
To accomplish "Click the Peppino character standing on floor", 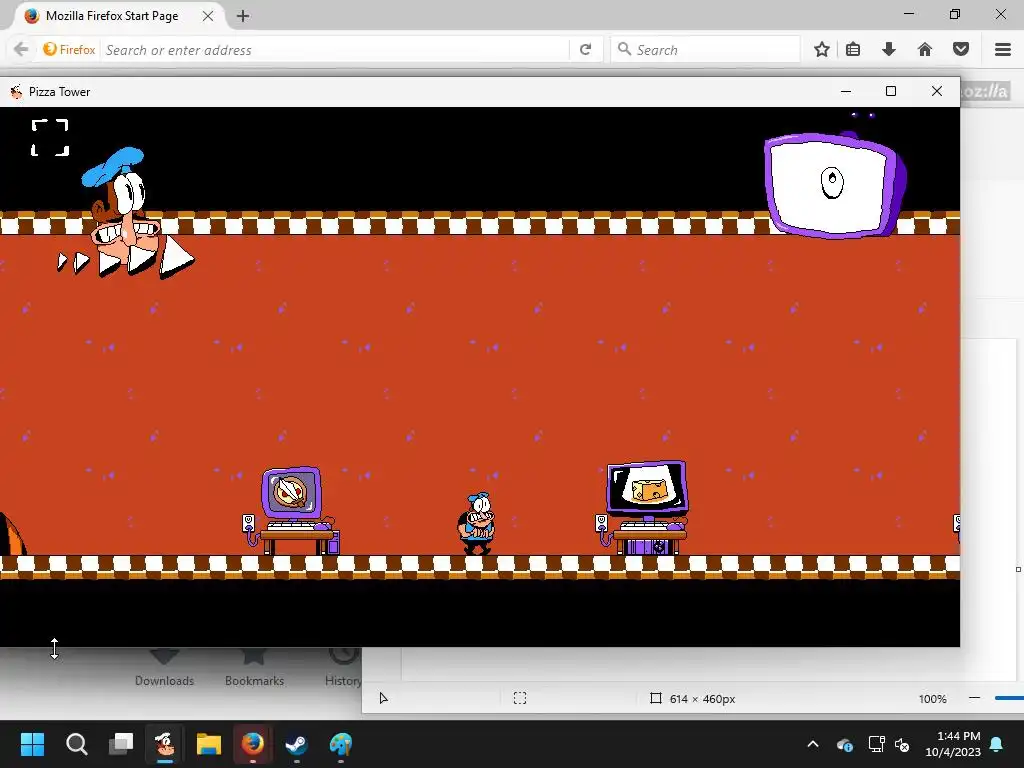I will point(477,523).
